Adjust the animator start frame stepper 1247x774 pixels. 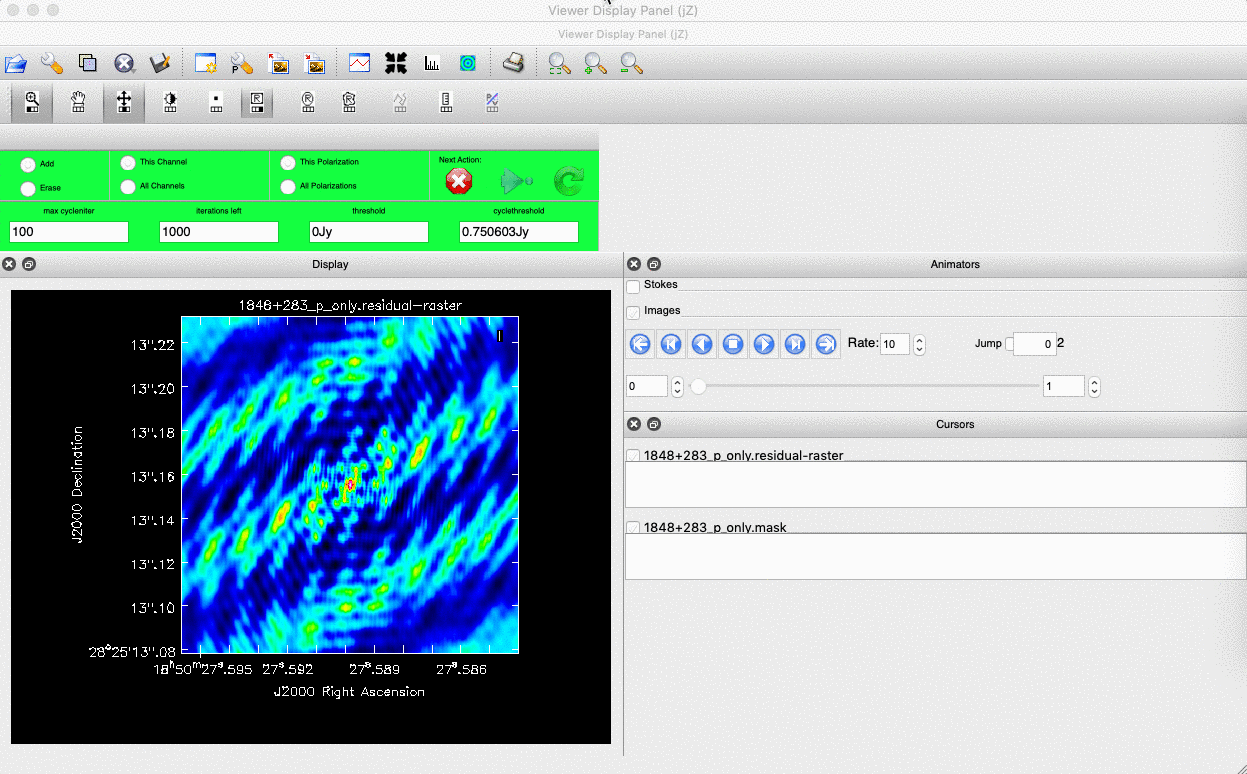[x=677, y=386]
